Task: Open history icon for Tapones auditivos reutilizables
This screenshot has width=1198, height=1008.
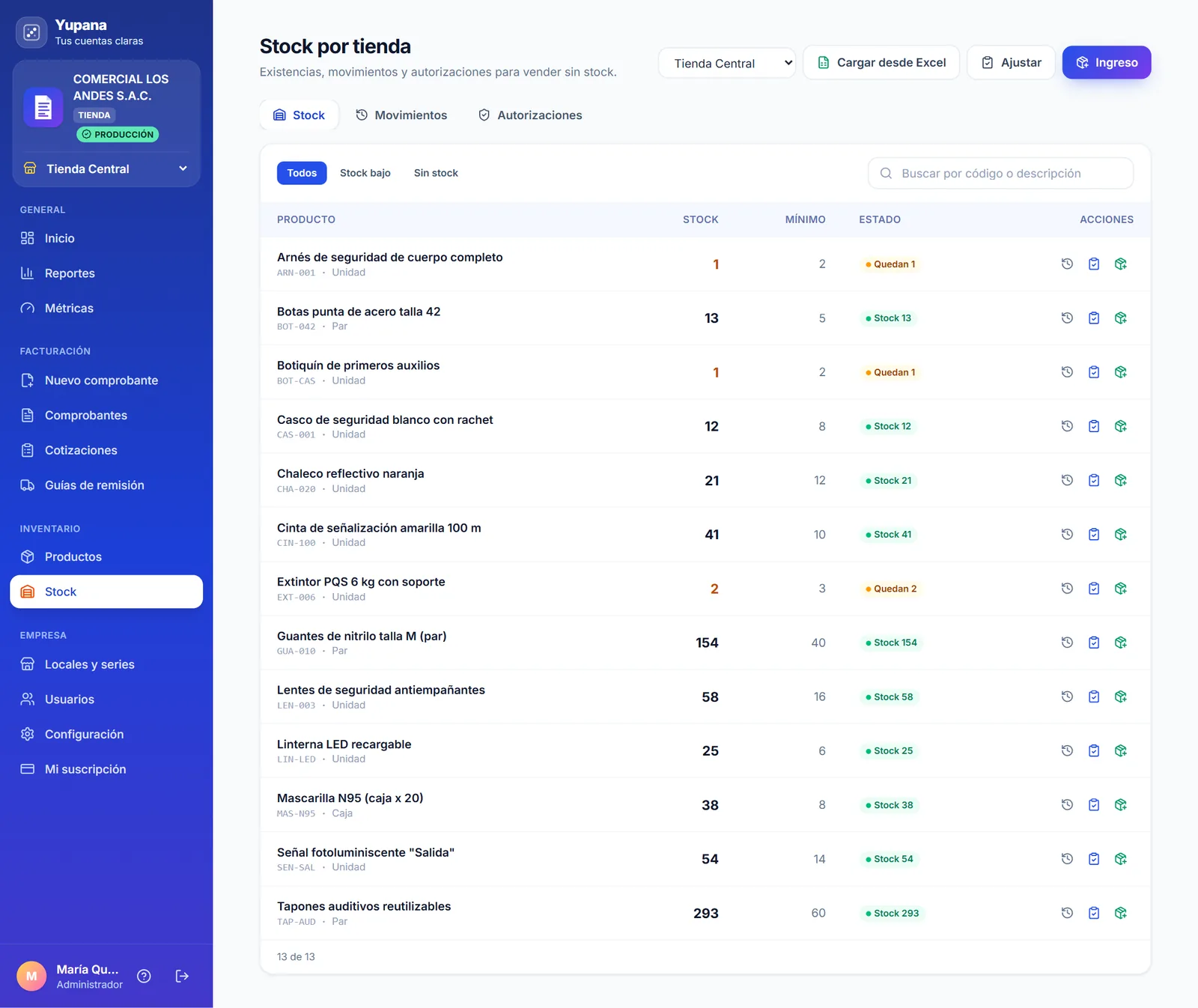Action: point(1067,913)
